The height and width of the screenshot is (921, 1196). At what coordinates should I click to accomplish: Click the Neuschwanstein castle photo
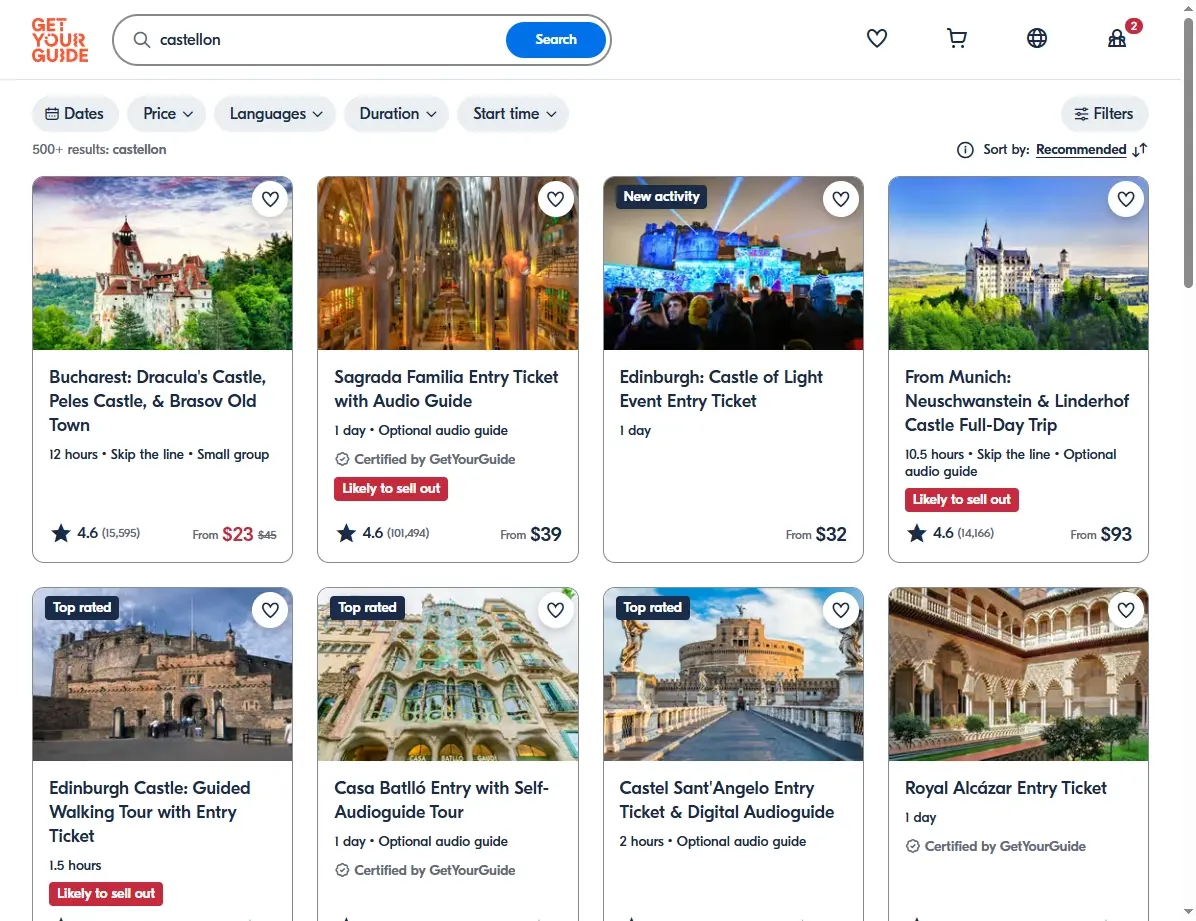(x=1018, y=263)
